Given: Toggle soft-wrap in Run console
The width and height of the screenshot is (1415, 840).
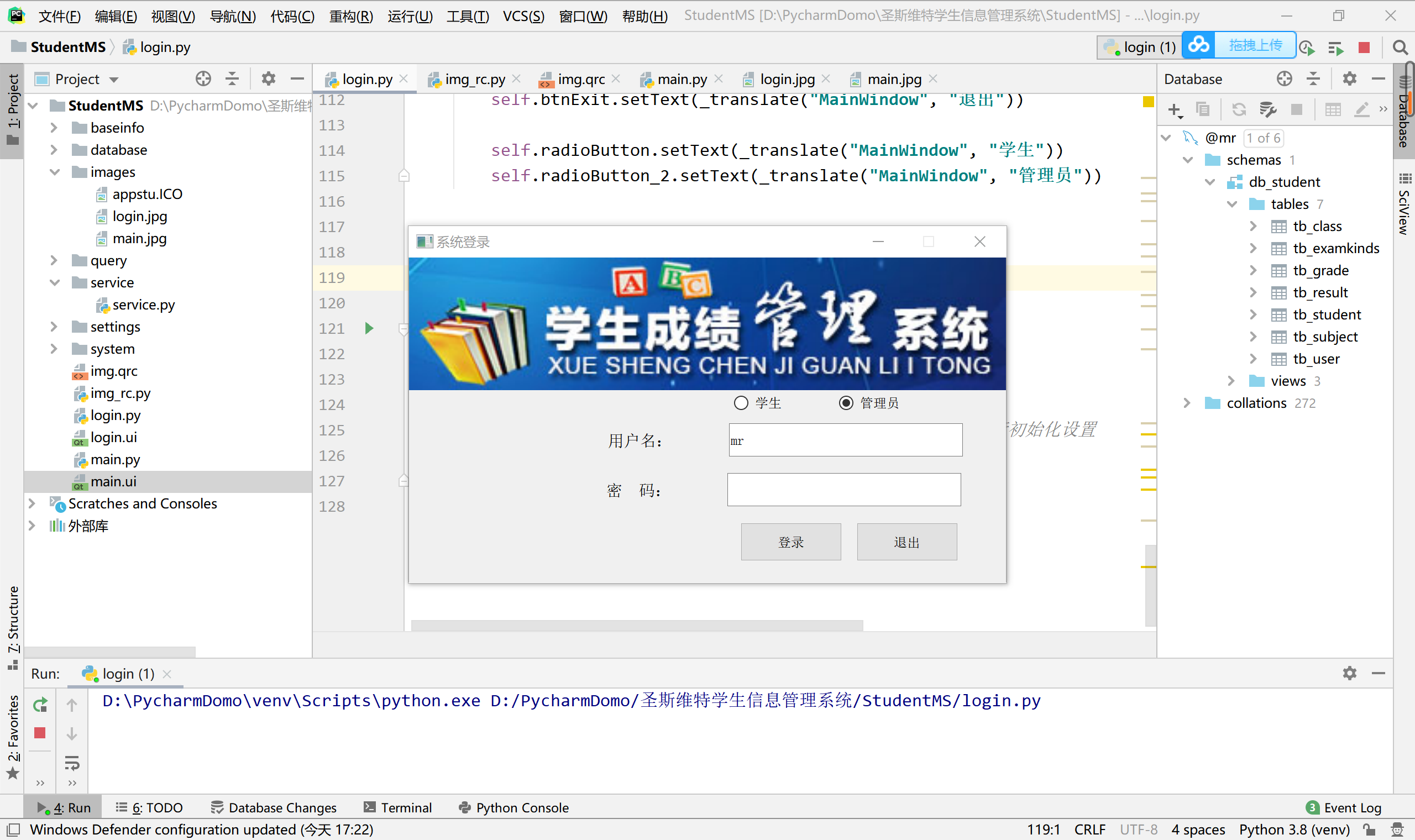Looking at the screenshot, I should [72, 763].
